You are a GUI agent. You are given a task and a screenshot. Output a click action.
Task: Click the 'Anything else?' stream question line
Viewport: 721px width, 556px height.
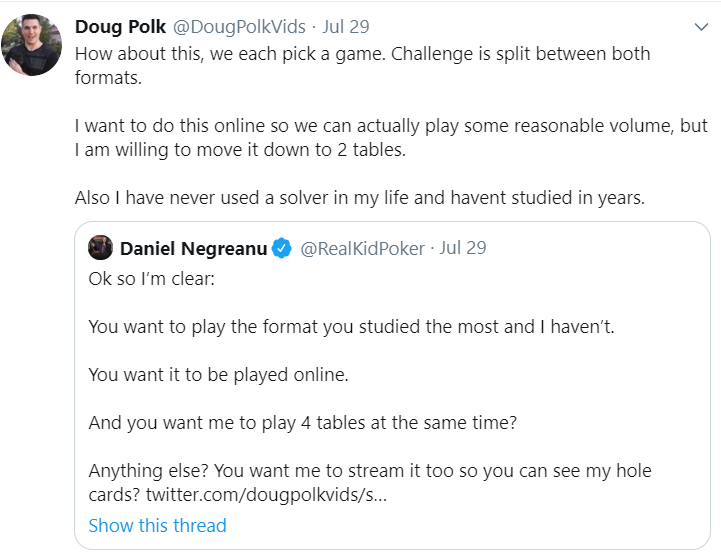(x=370, y=483)
